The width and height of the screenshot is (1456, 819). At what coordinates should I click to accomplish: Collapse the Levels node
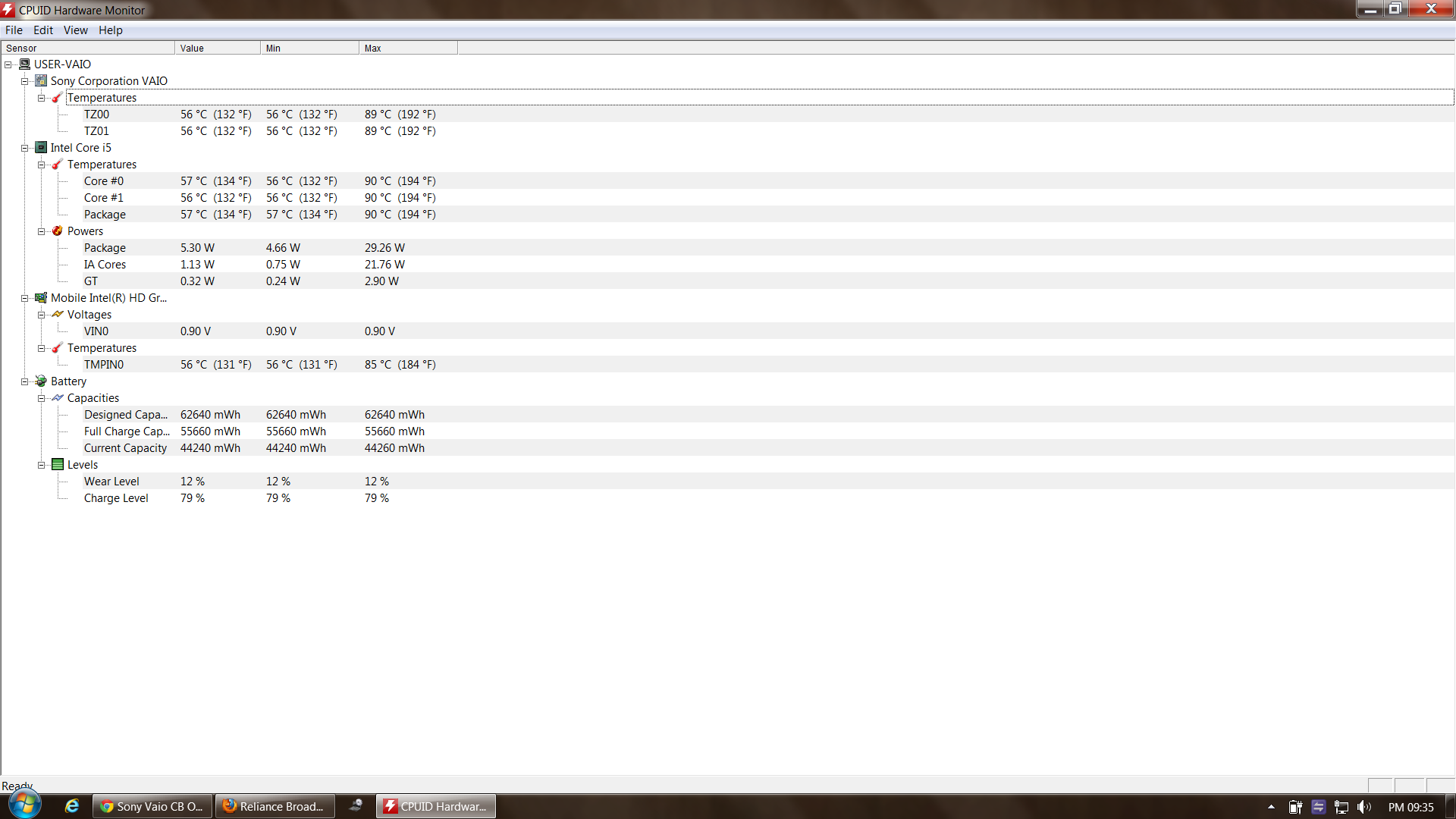coord(42,465)
